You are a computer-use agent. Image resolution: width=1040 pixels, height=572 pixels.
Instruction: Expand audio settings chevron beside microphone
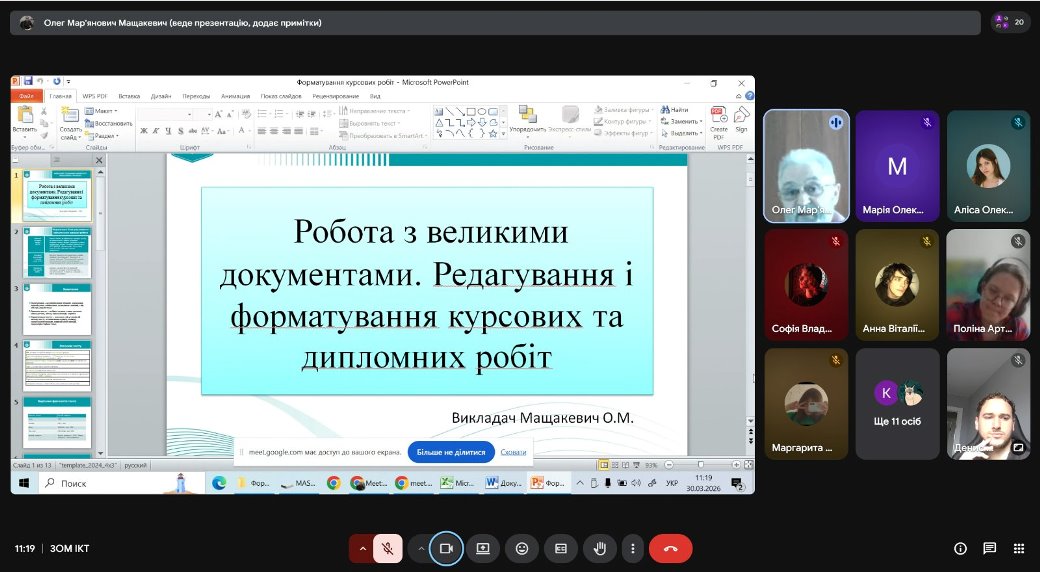[361, 548]
